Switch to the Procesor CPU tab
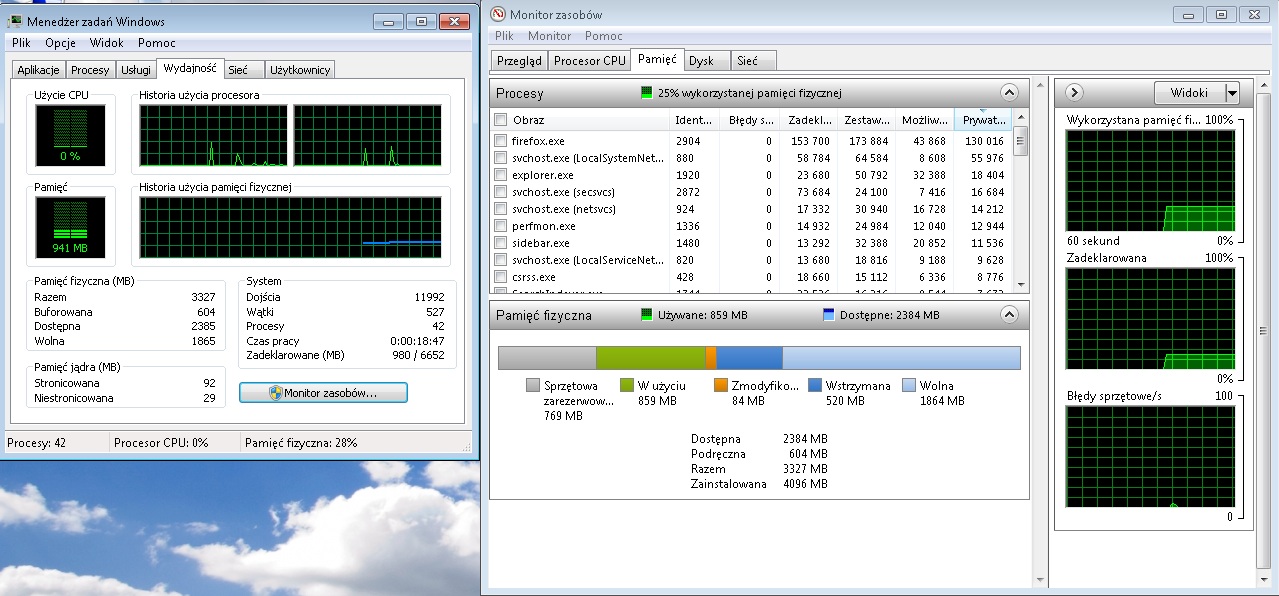The width and height of the screenshot is (1279, 596). click(589, 61)
